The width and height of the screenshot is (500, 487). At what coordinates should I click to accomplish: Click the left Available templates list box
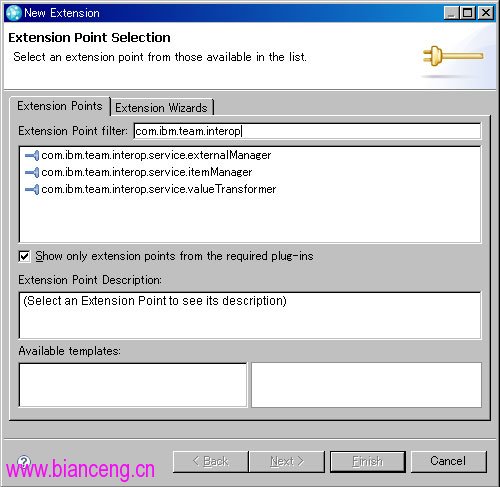pos(133,385)
